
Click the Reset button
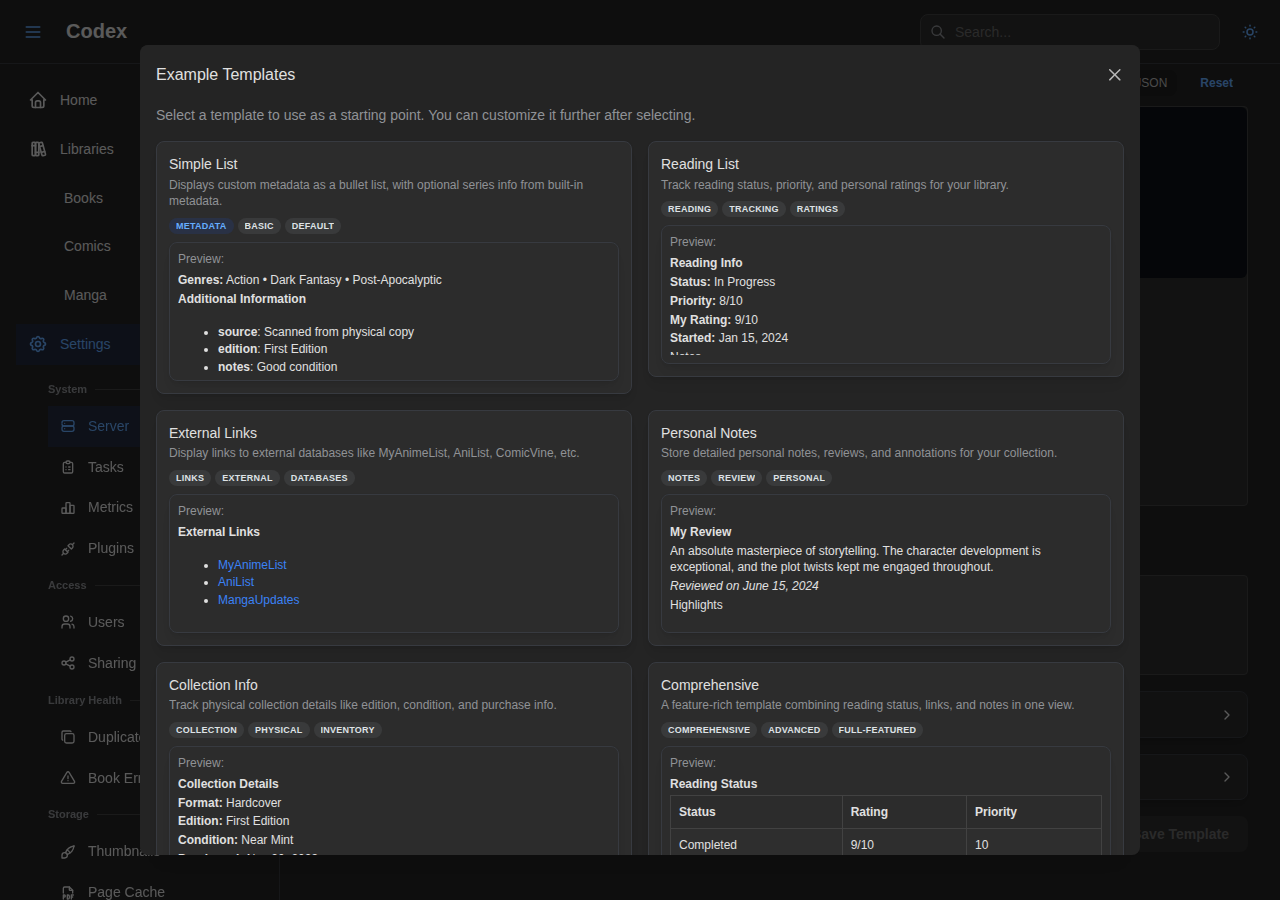tap(1216, 83)
